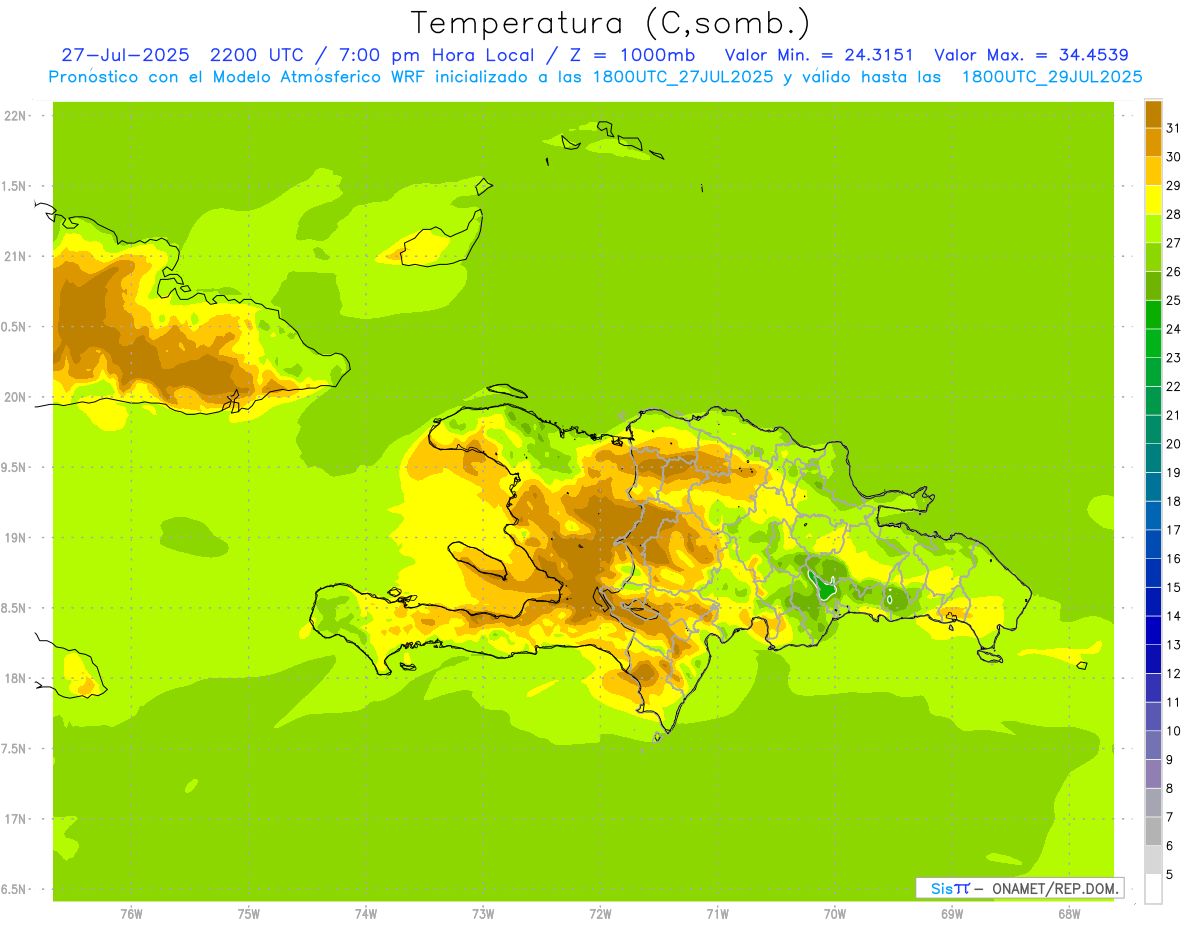Click the '25' label on the color legend
This screenshot has height=927, width=1200.
click(x=1174, y=300)
